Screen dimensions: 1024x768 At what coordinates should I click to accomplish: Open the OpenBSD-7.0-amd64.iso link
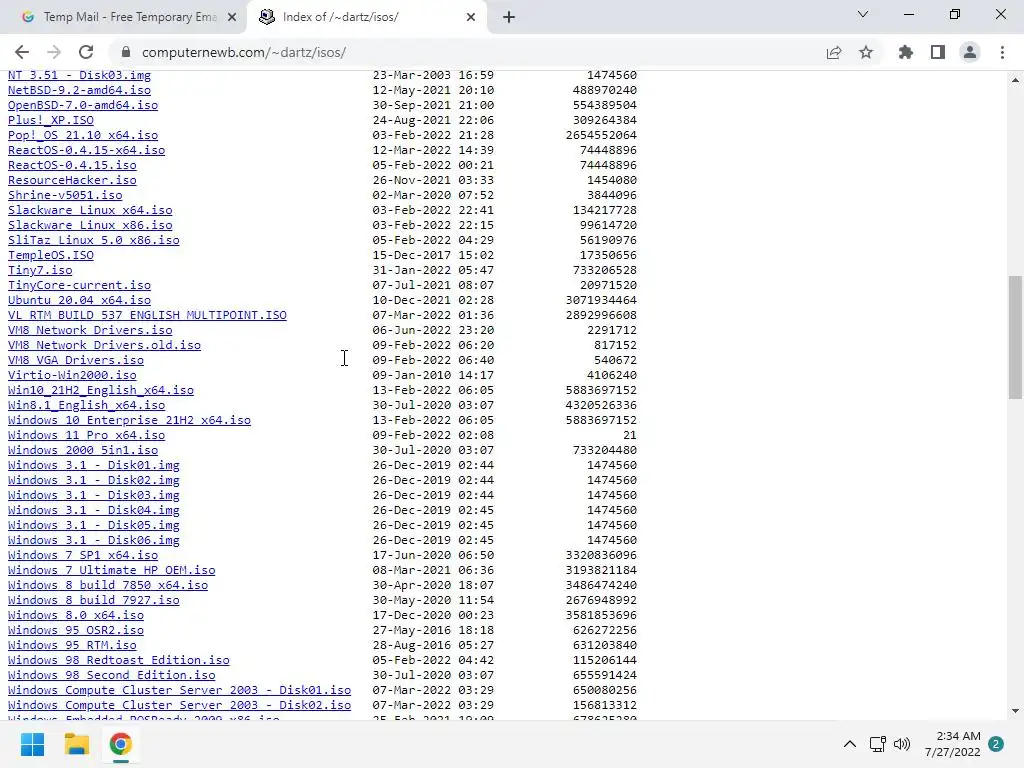point(83,105)
